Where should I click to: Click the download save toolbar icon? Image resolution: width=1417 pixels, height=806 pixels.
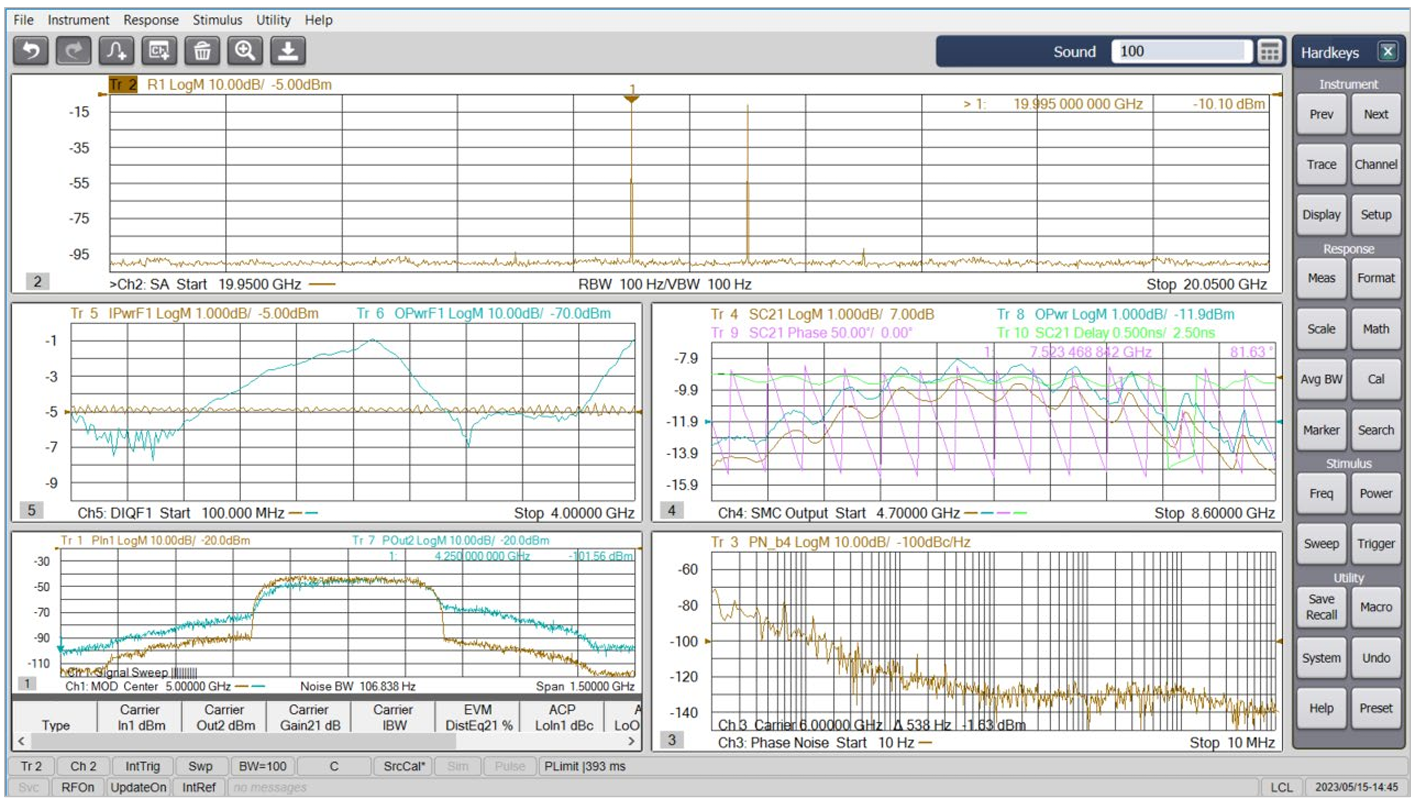[288, 51]
